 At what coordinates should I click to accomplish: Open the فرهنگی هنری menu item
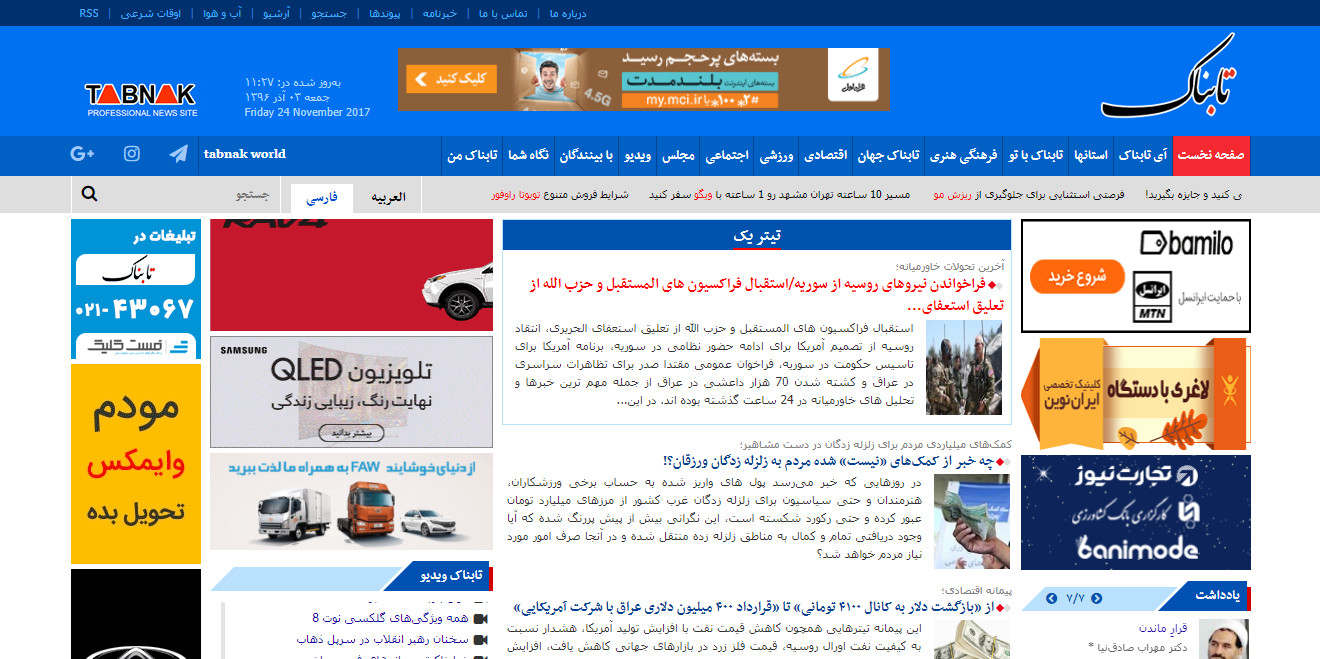pyautogui.click(x=964, y=155)
